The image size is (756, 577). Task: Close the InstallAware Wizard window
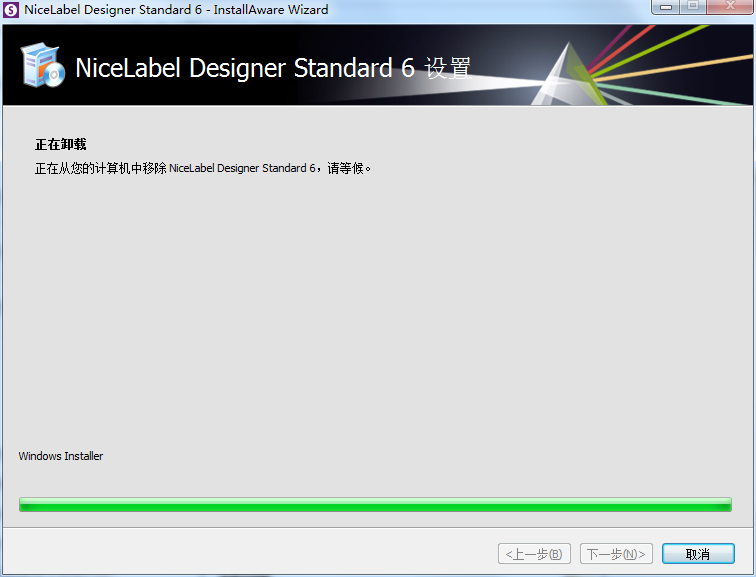click(730, 6)
